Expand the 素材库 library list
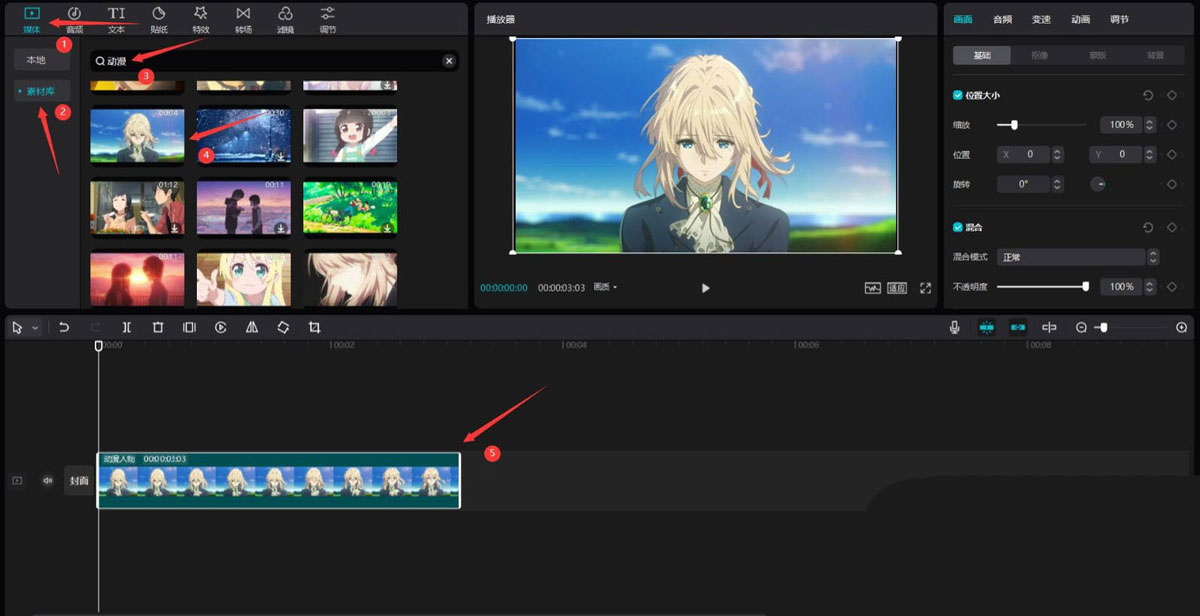 click(19, 91)
